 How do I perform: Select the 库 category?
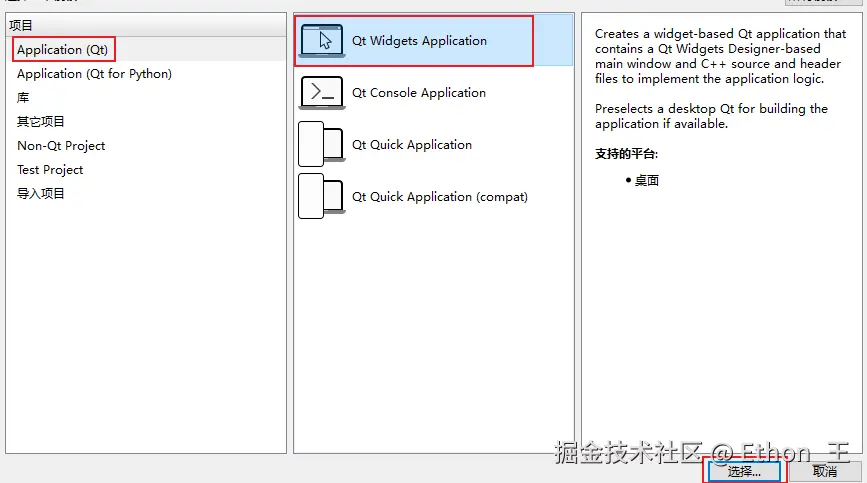point(23,98)
